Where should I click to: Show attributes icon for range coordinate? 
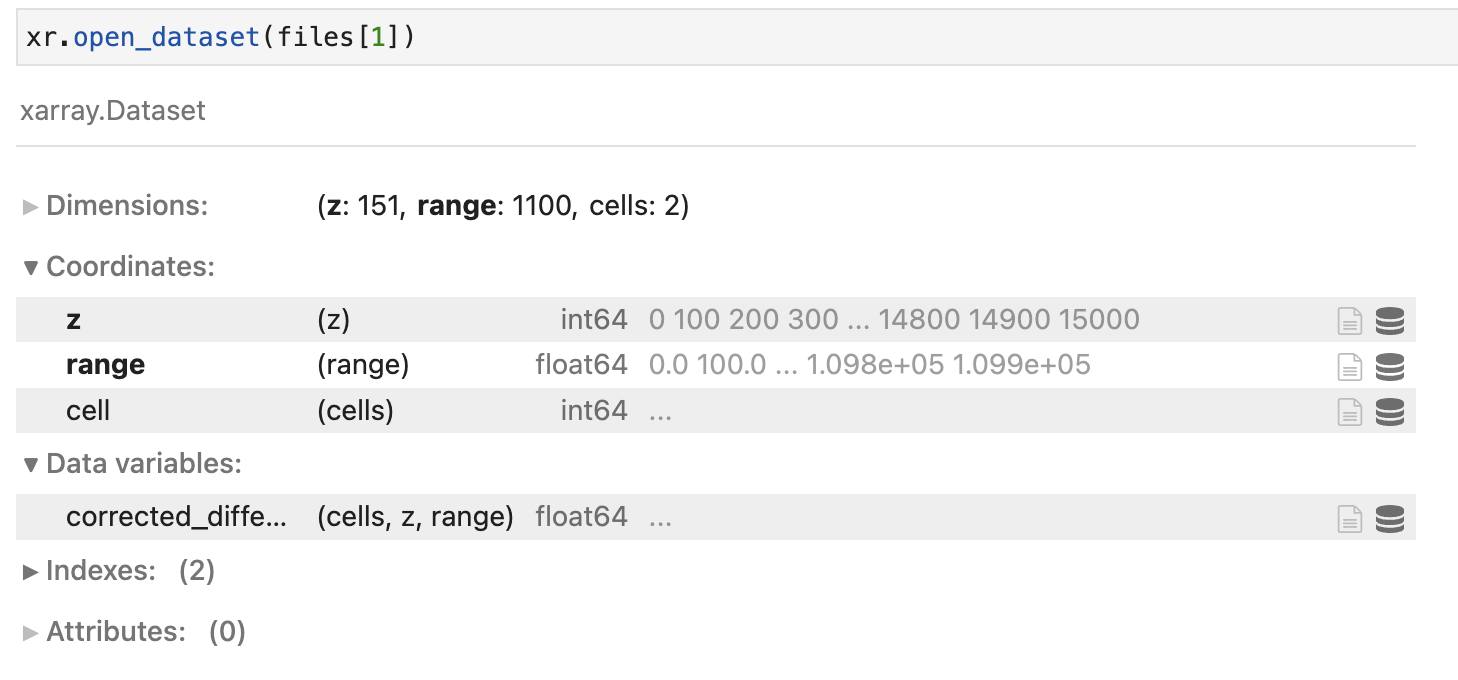1350,367
